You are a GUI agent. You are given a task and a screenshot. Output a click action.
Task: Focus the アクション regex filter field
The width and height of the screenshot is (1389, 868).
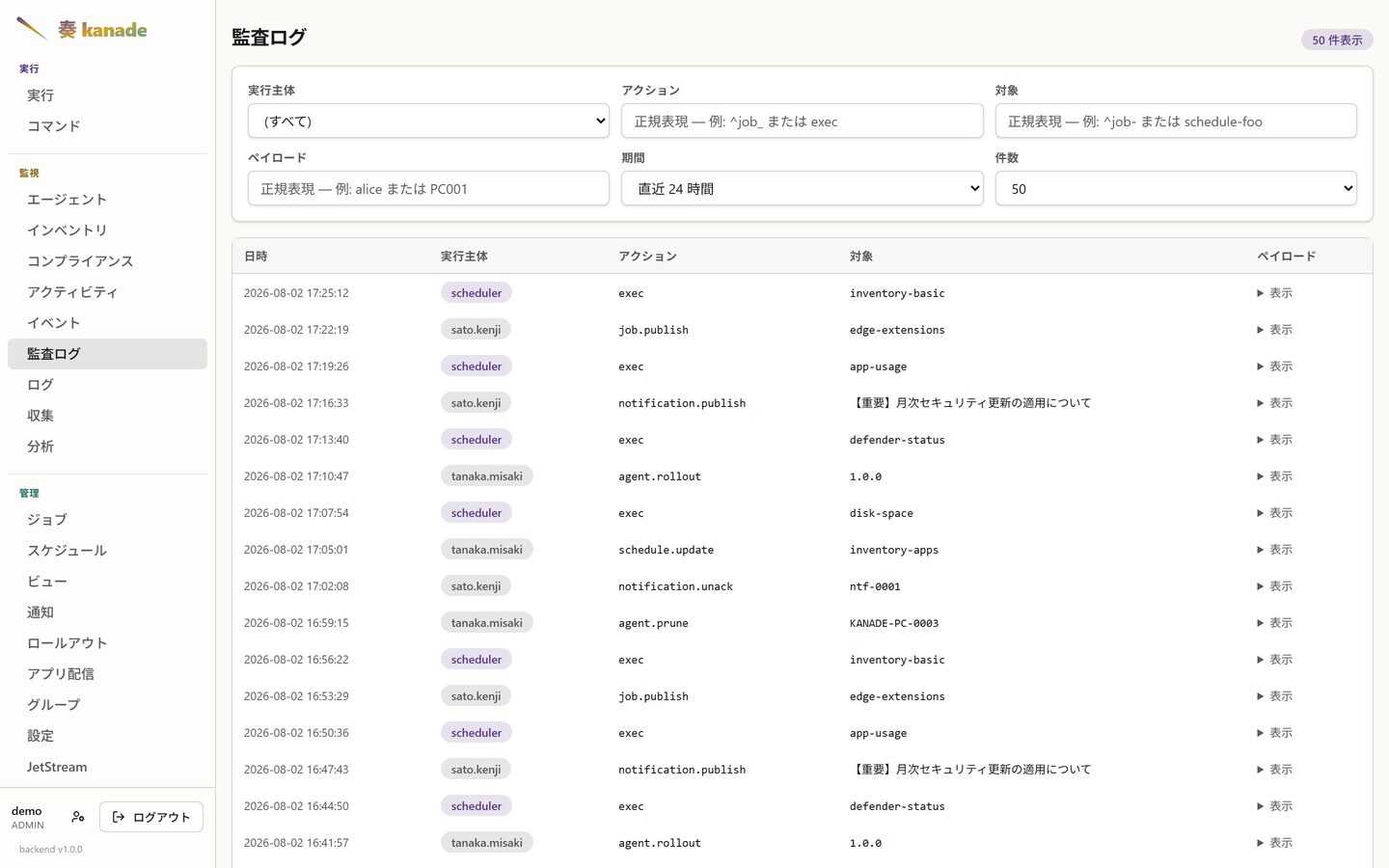802,121
